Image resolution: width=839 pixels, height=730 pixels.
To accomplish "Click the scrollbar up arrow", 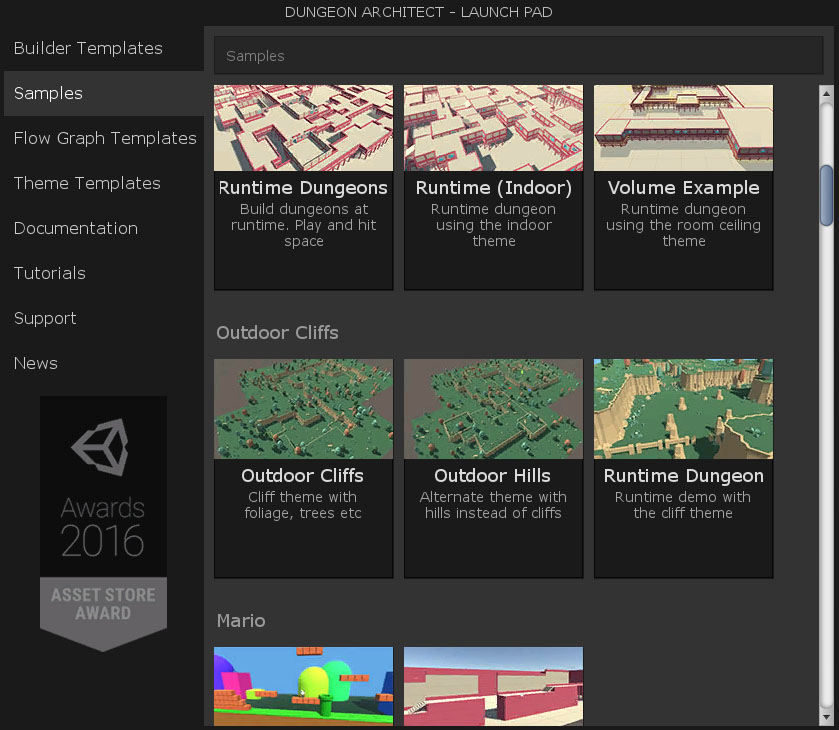I will coord(826,93).
